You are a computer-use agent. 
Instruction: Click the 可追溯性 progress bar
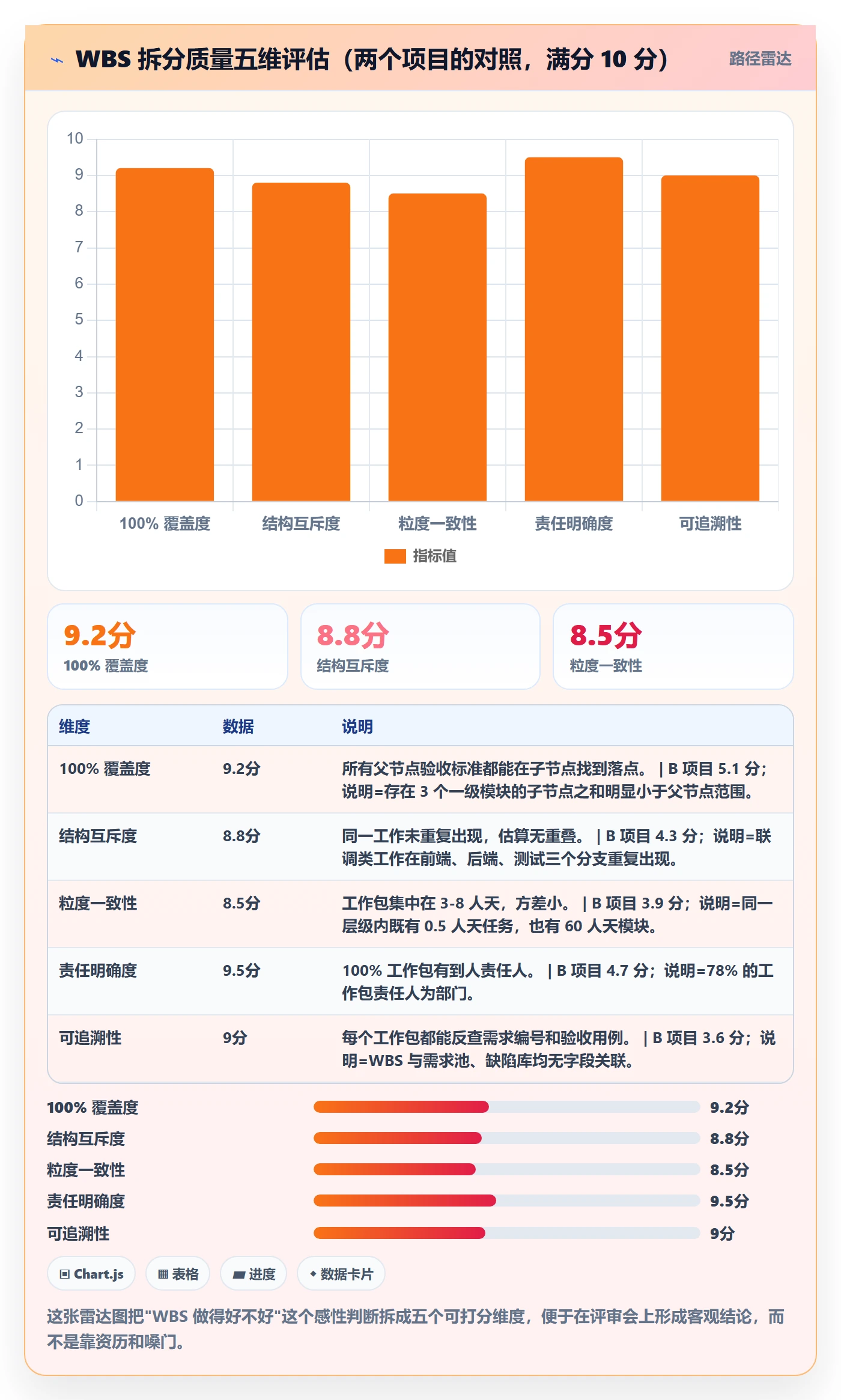[506, 1233]
